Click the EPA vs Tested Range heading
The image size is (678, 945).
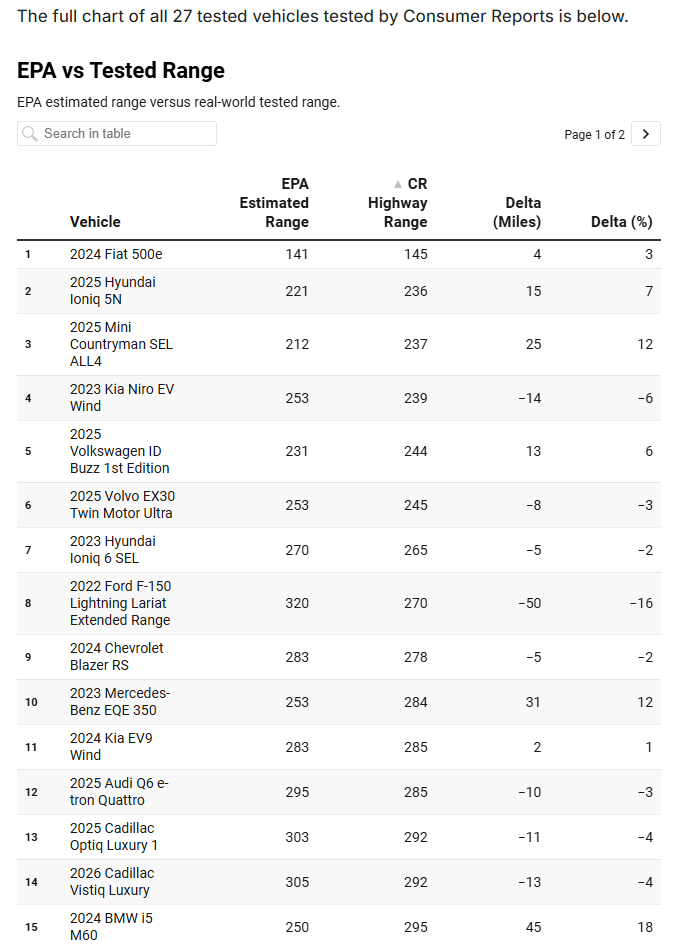121,71
